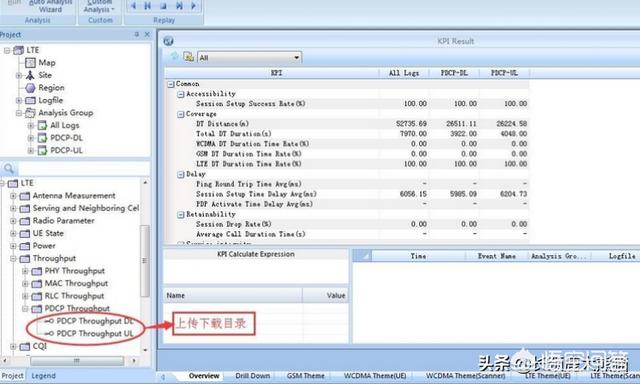Collapse the Analysis Group node
This screenshot has width=640, height=384.
point(18,113)
